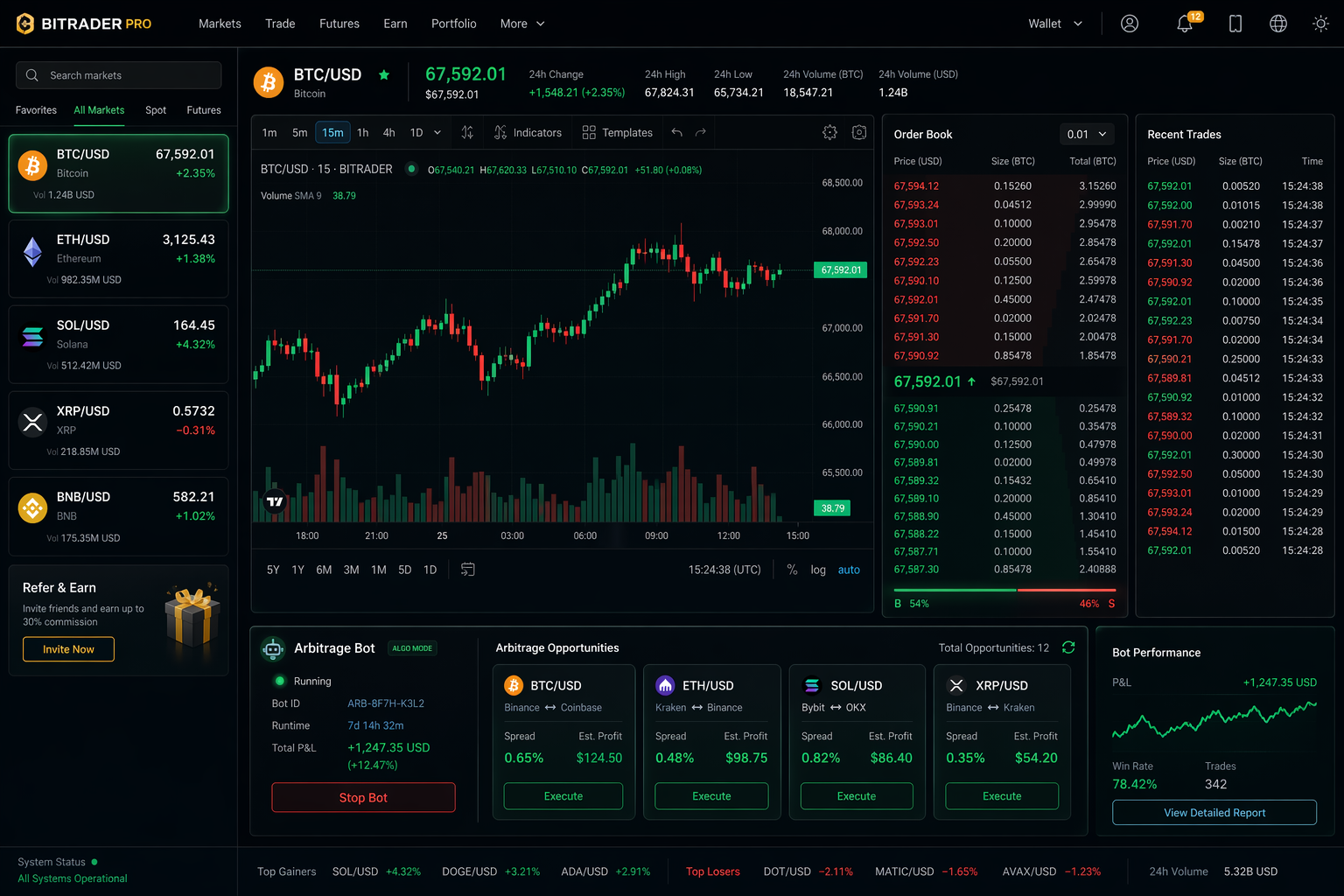Open the notifications bell with 12 alerts
Viewport: 1344px width, 896px height.
click(x=1184, y=24)
